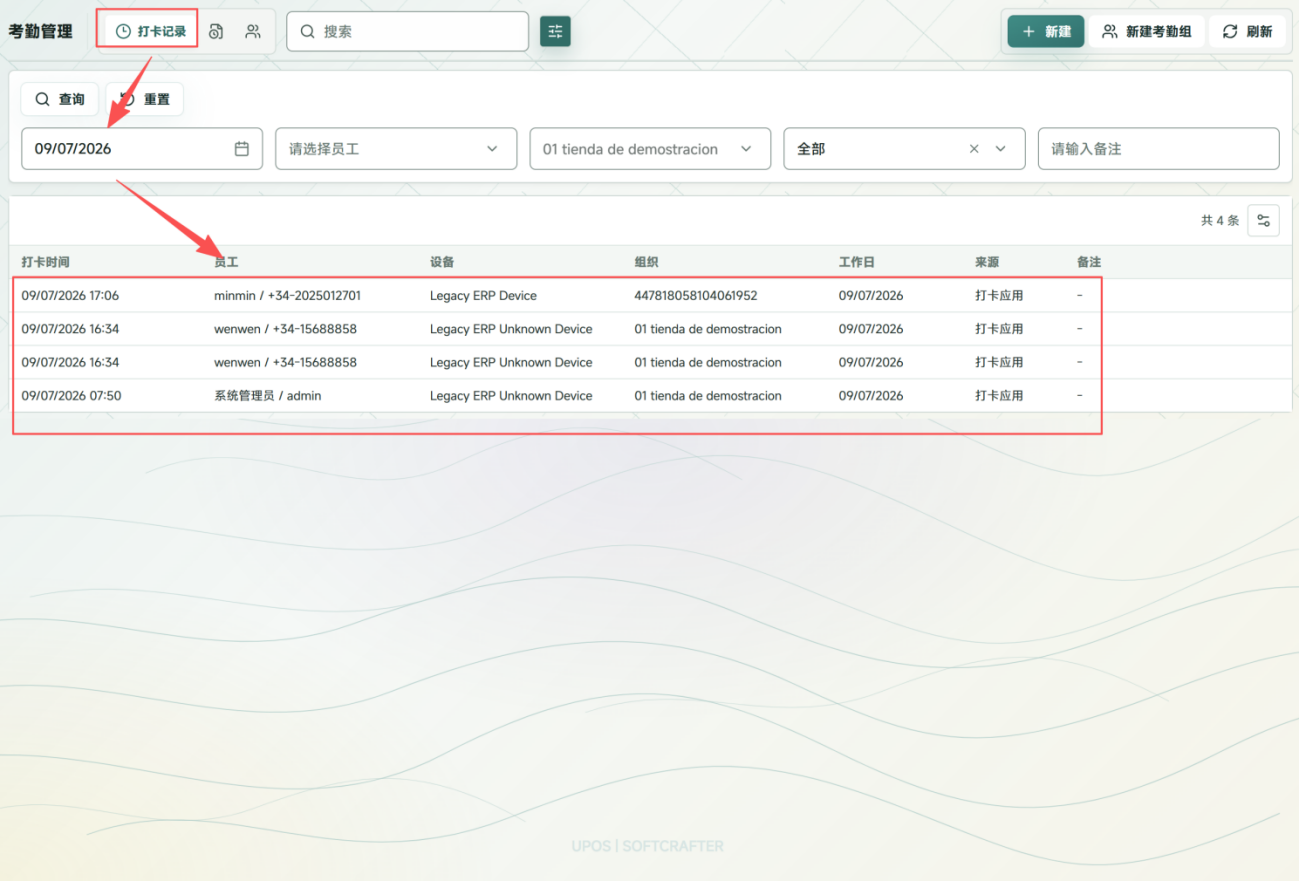Image resolution: width=1300 pixels, height=882 pixels.
Task: Run the 查询 query button
Action: [60, 99]
